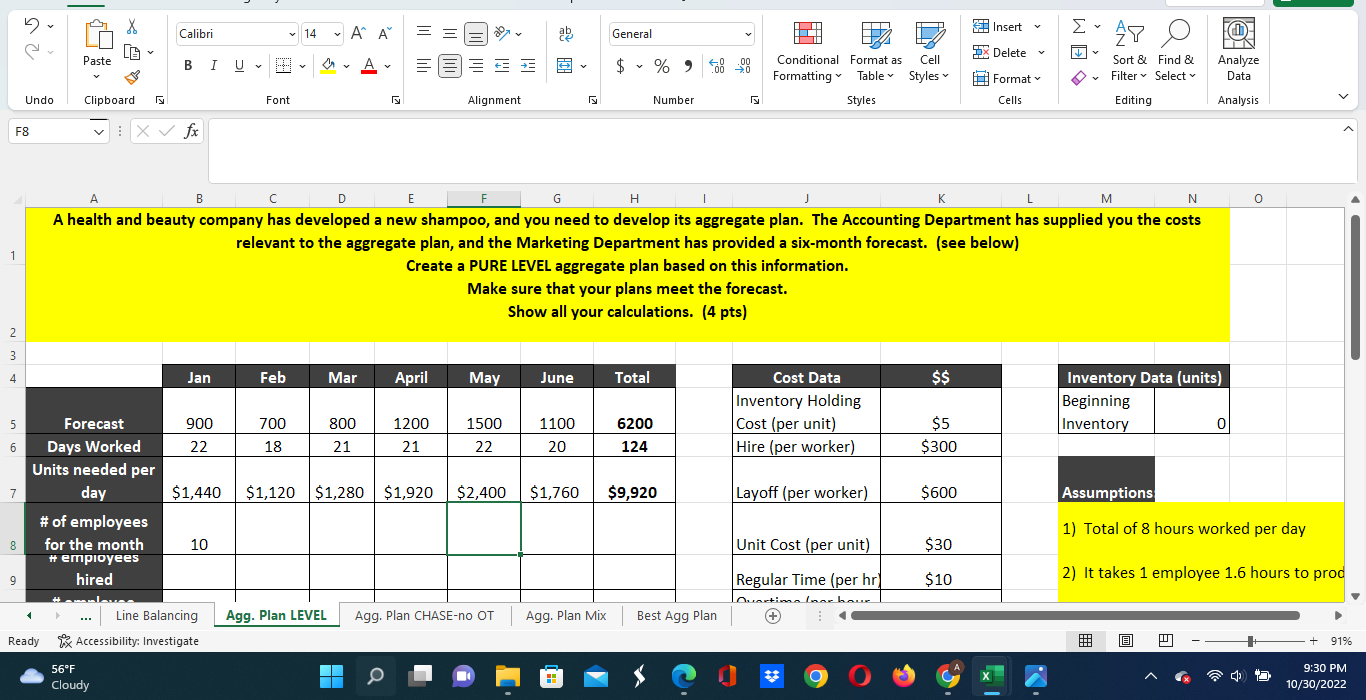The width and height of the screenshot is (1366, 700).
Task: Open Windows Start menu
Action: (x=330, y=677)
